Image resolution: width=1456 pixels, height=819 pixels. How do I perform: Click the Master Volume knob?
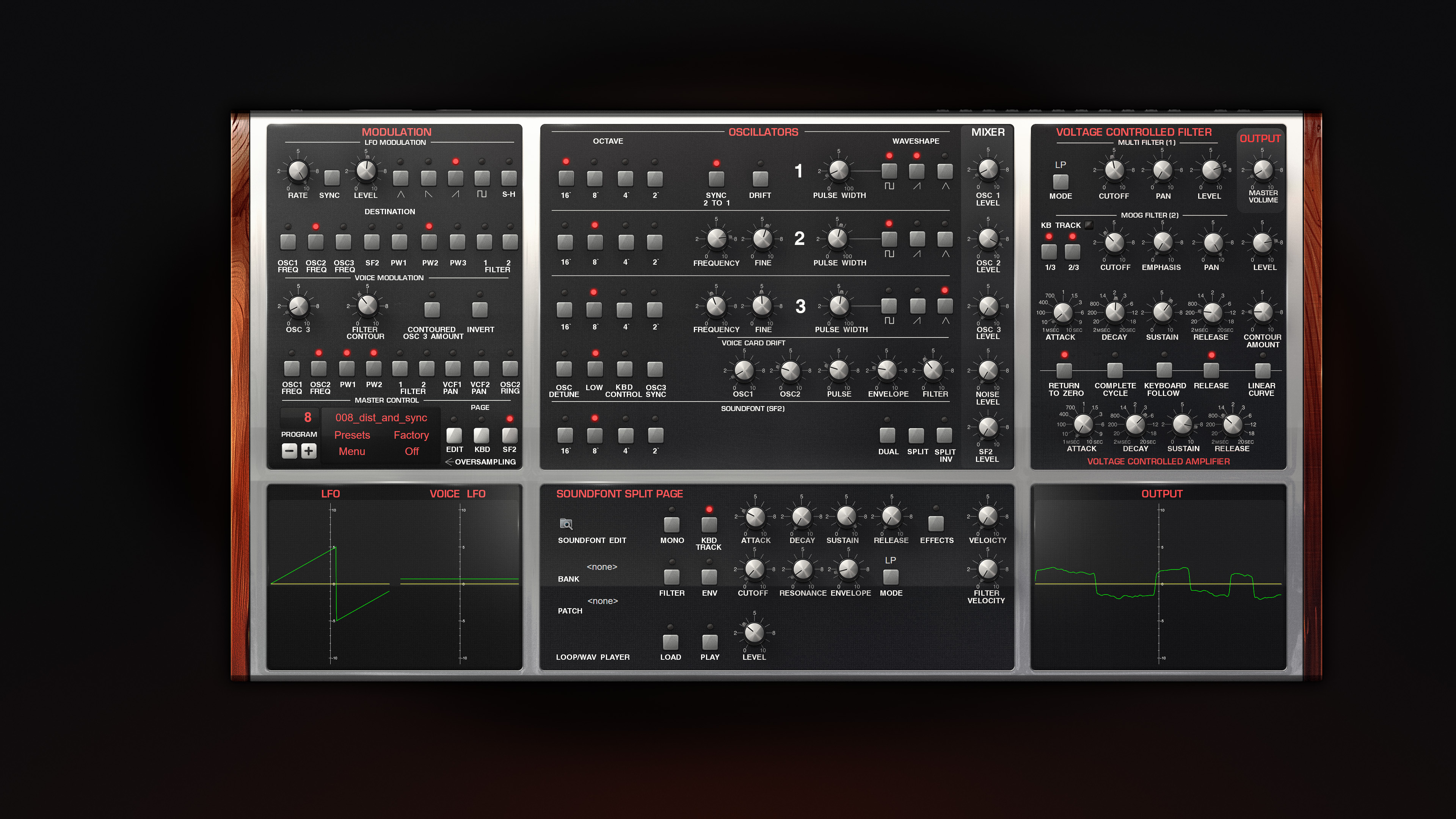(x=1263, y=169)
